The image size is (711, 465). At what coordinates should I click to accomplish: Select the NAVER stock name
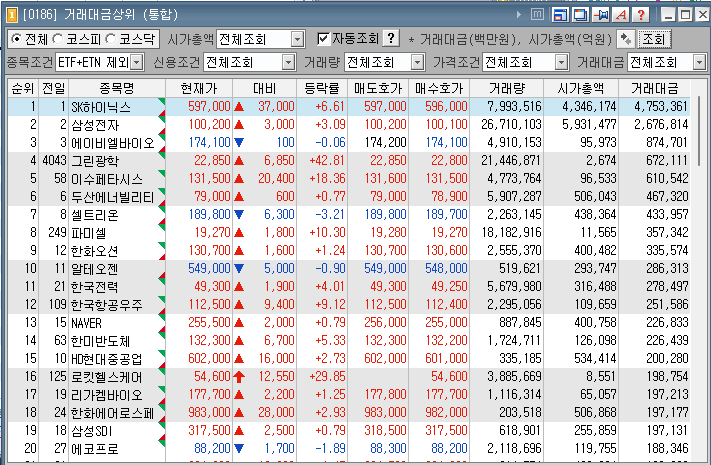click(x=87, y=323)
